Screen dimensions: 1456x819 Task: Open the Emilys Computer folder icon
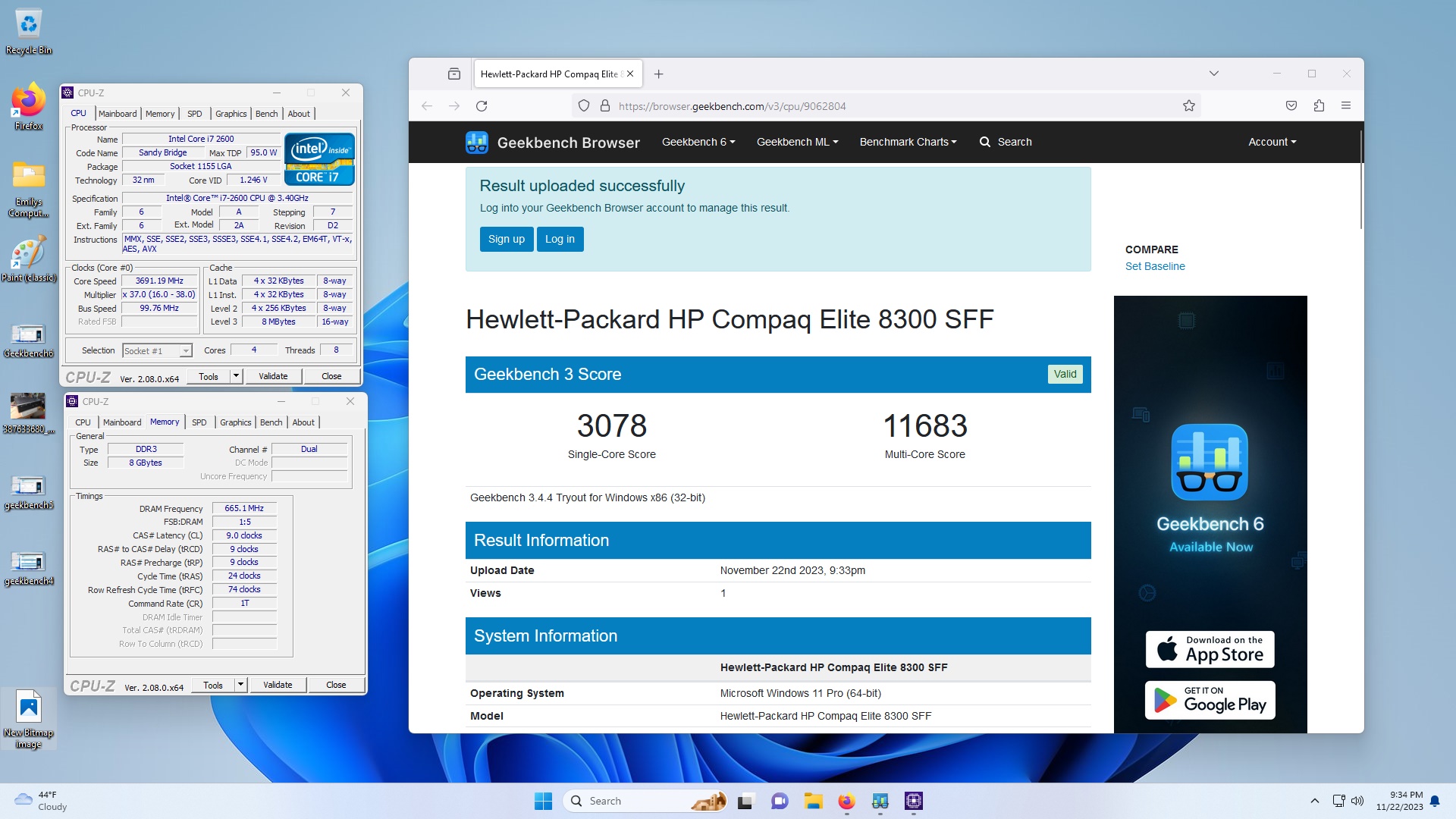pyautogui.click(x=28, y=190)
